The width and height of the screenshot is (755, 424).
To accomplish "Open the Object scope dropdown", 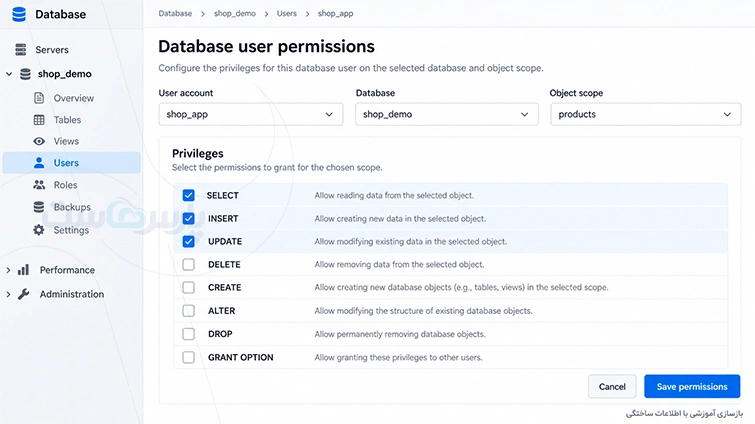I will [x=645, y=114].
